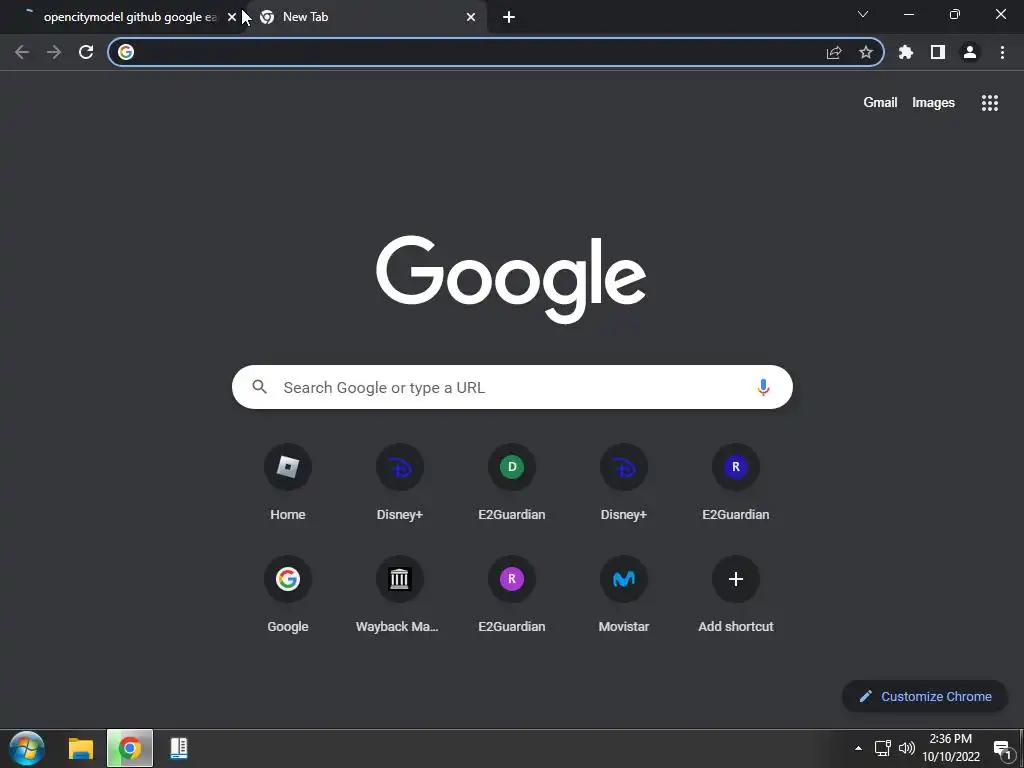The width and height of the screenshot is (1024, 768).
Task: Close the opencitymodel github tab
Action: click(232, 17)
